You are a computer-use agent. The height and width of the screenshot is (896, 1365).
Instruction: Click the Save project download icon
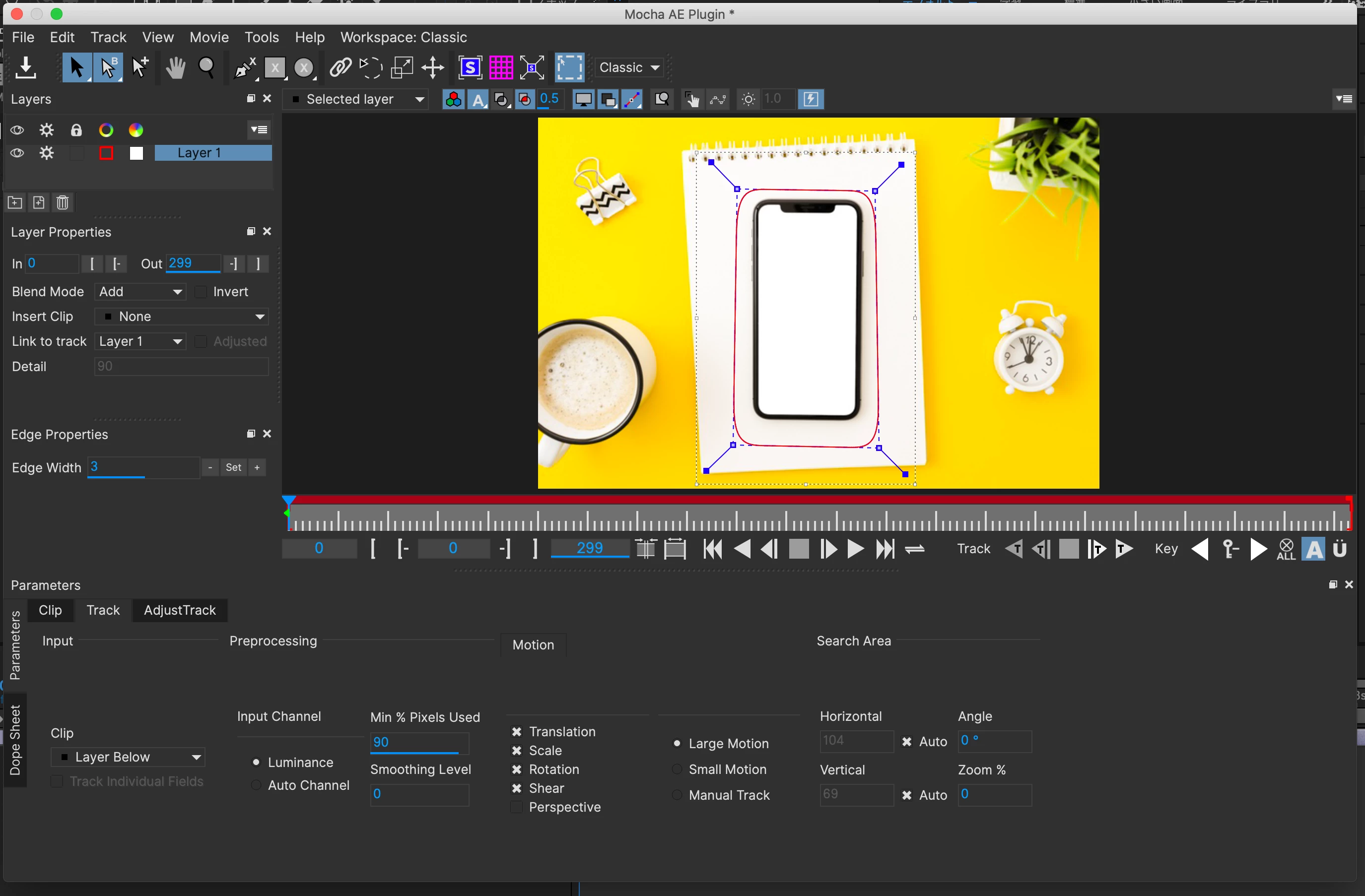(x=26, y=68)
